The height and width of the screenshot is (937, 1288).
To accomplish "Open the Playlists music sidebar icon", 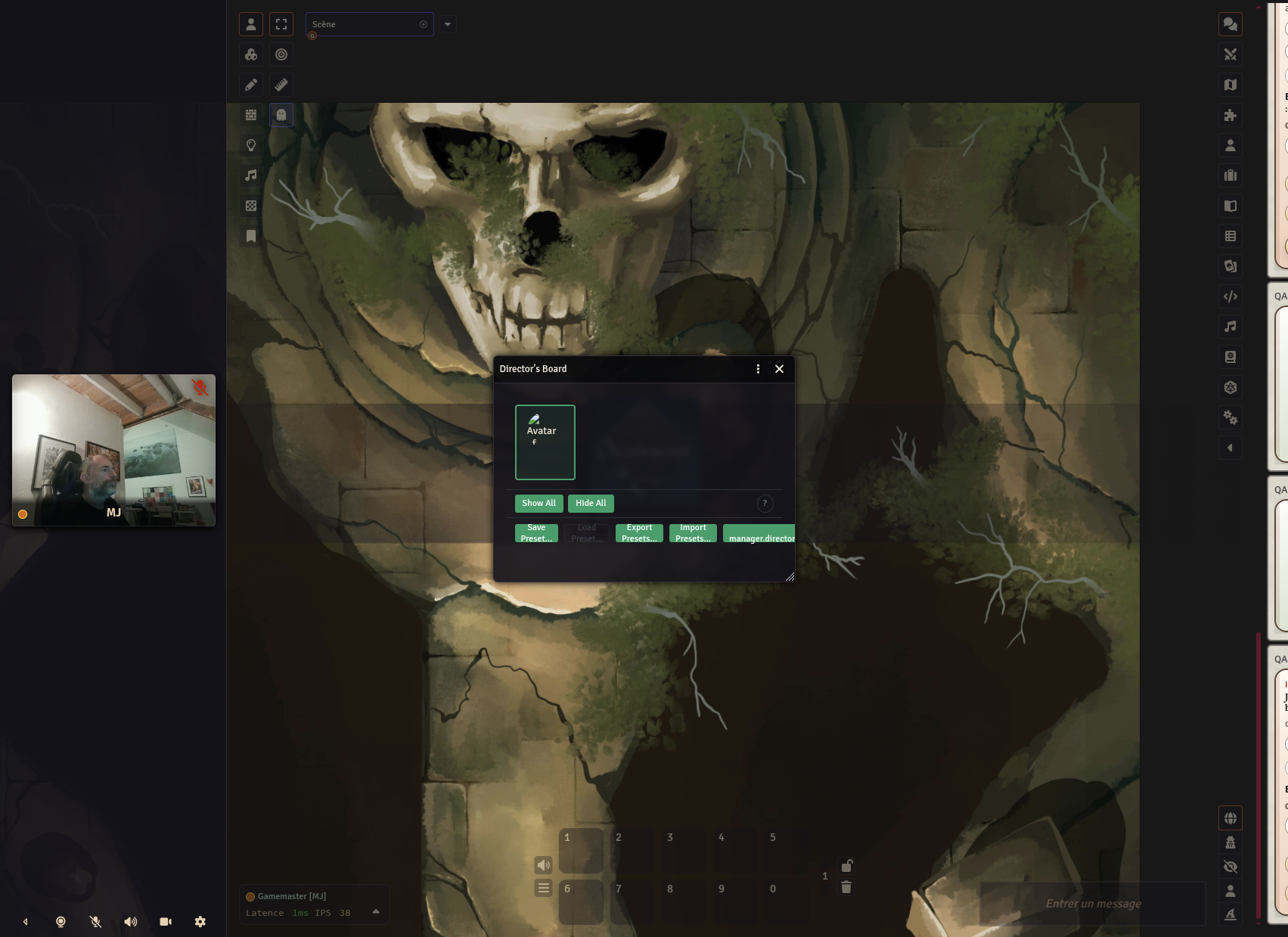I will [x=1231, y=327].
